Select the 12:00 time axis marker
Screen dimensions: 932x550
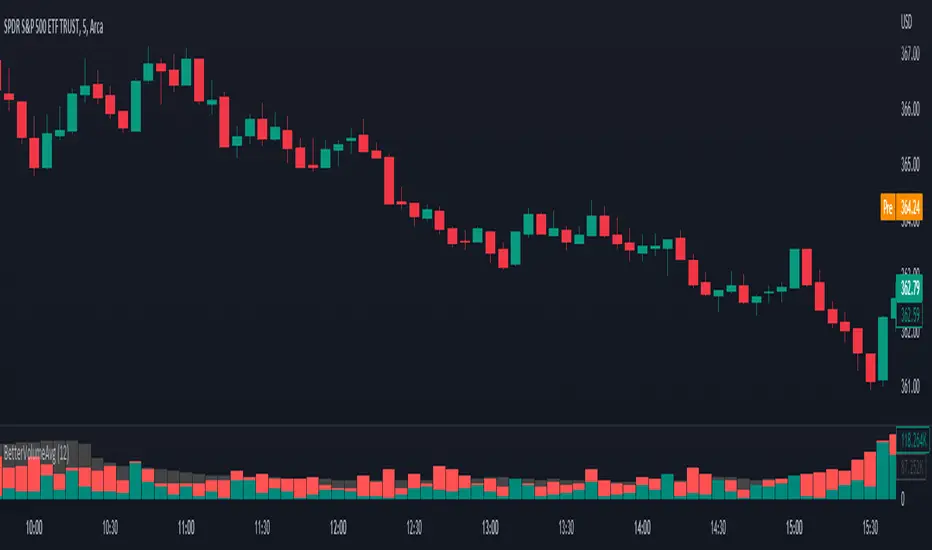(338, 525)
